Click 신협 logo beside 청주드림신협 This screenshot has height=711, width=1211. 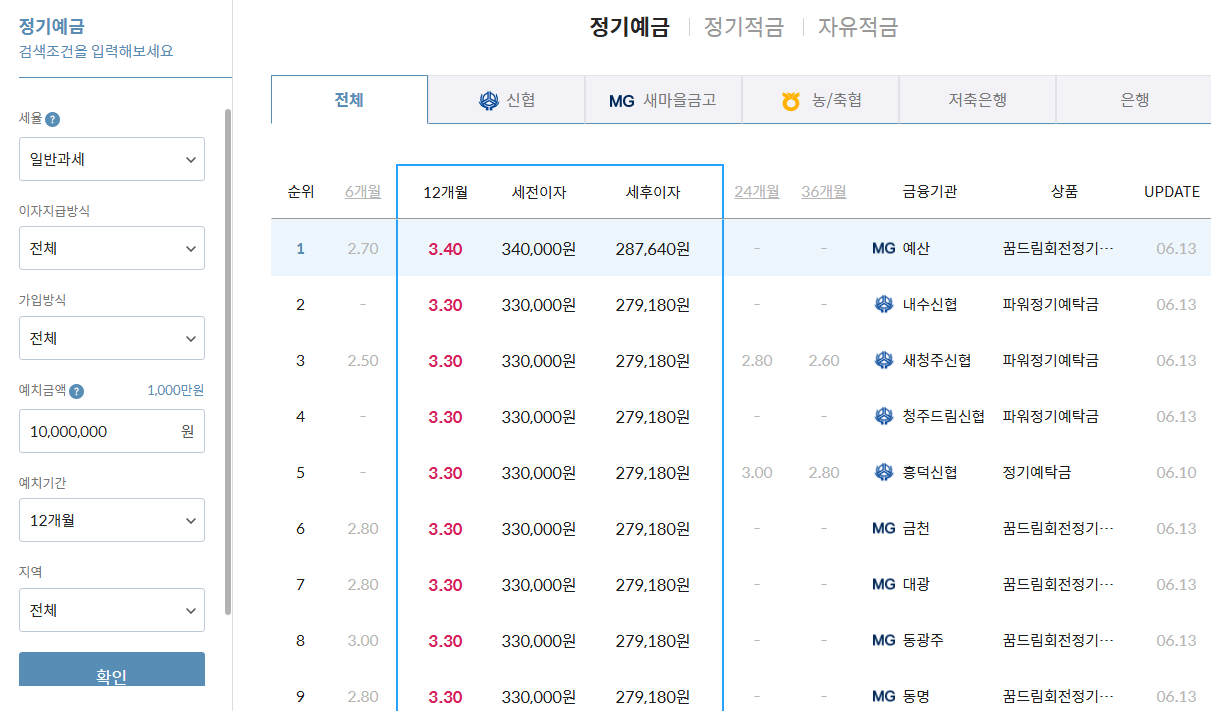(883, 416)
